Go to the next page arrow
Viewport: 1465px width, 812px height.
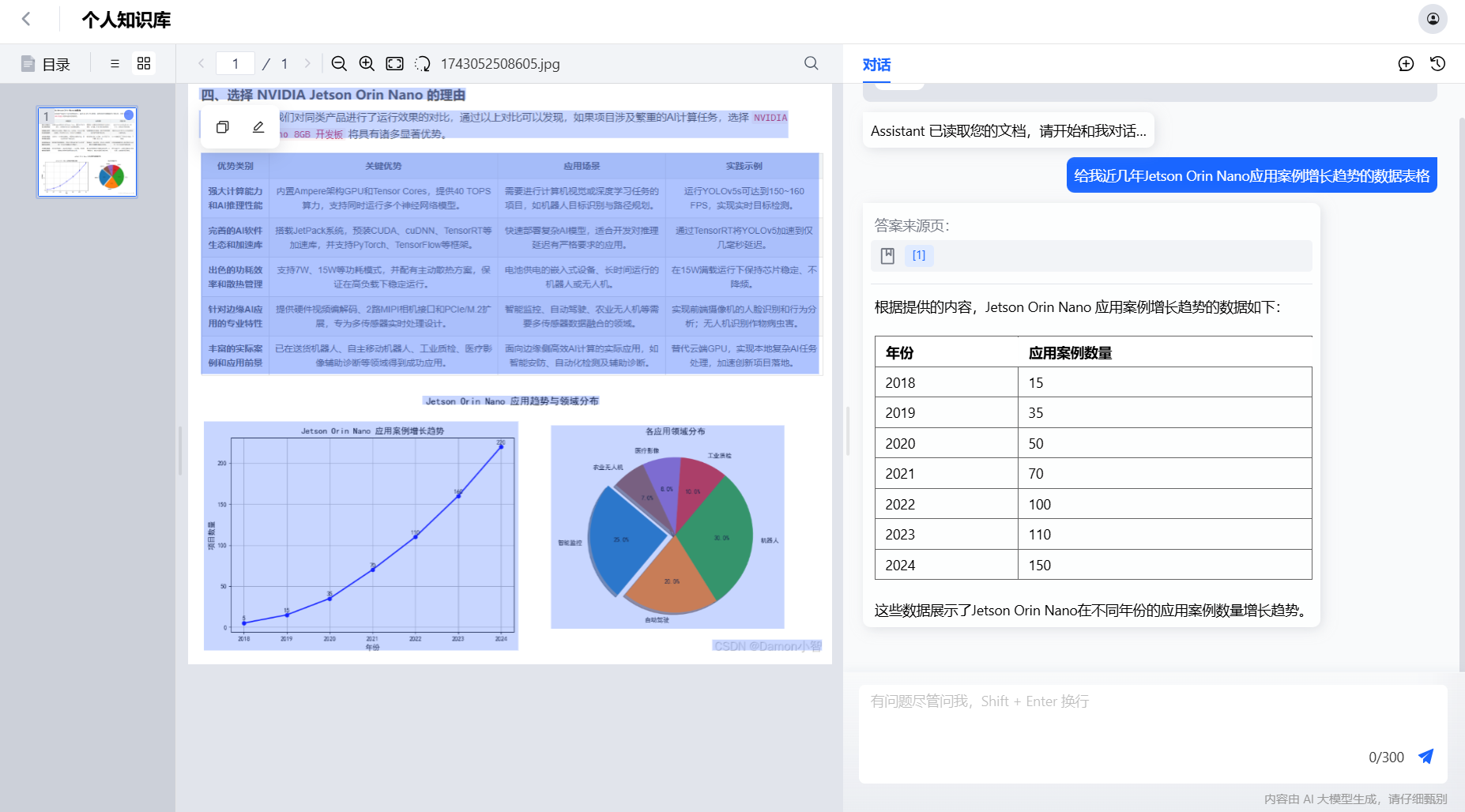pos(307,63)
